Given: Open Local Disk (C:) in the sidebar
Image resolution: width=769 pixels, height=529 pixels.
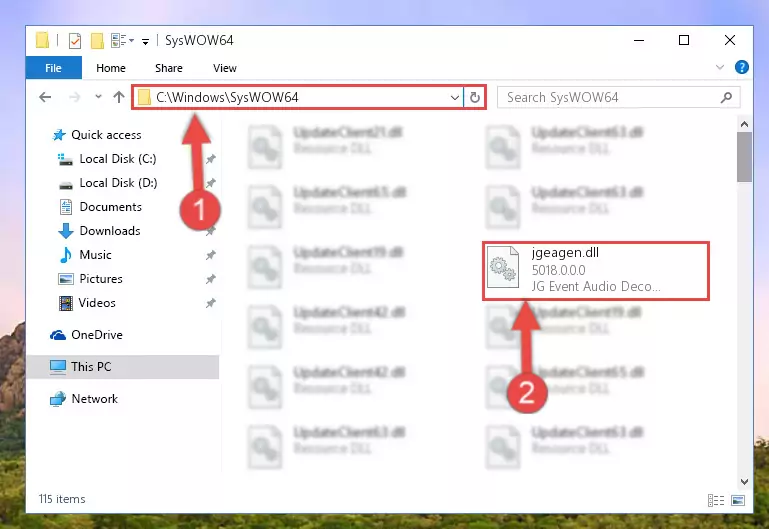Looking at the screenshot, I should click(x=118, y=159).
